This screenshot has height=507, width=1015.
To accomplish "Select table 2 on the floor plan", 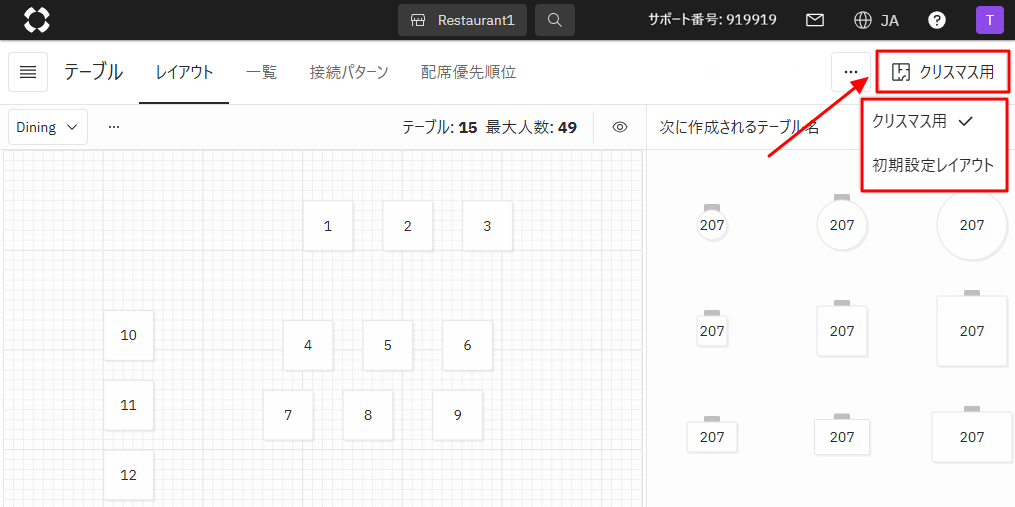I will (x=408, y=226).
